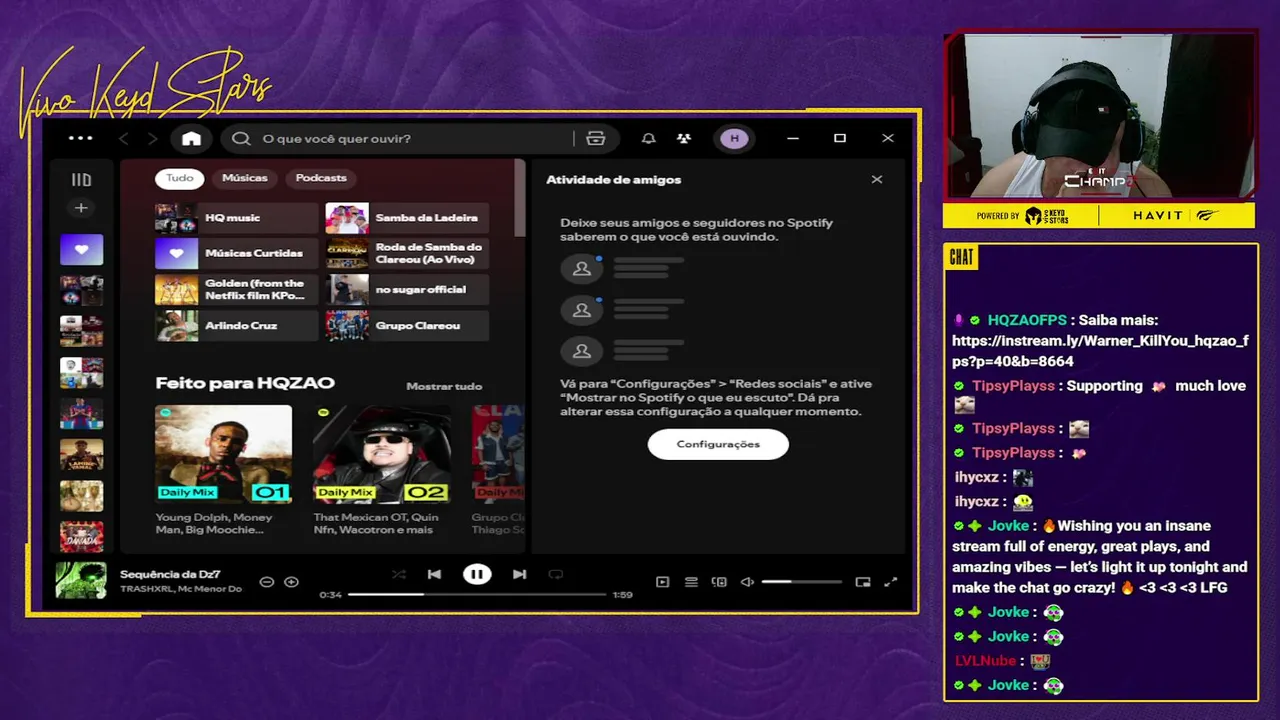Toggle the friend activity icon

pos(684,139)
